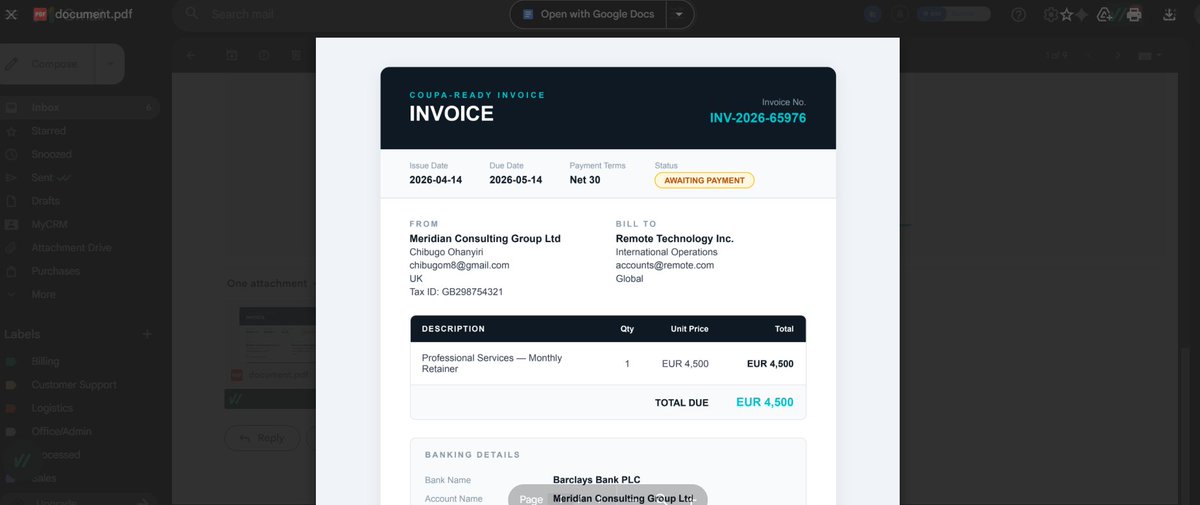Click the Remote Technology Inc. name

point(675,239)
